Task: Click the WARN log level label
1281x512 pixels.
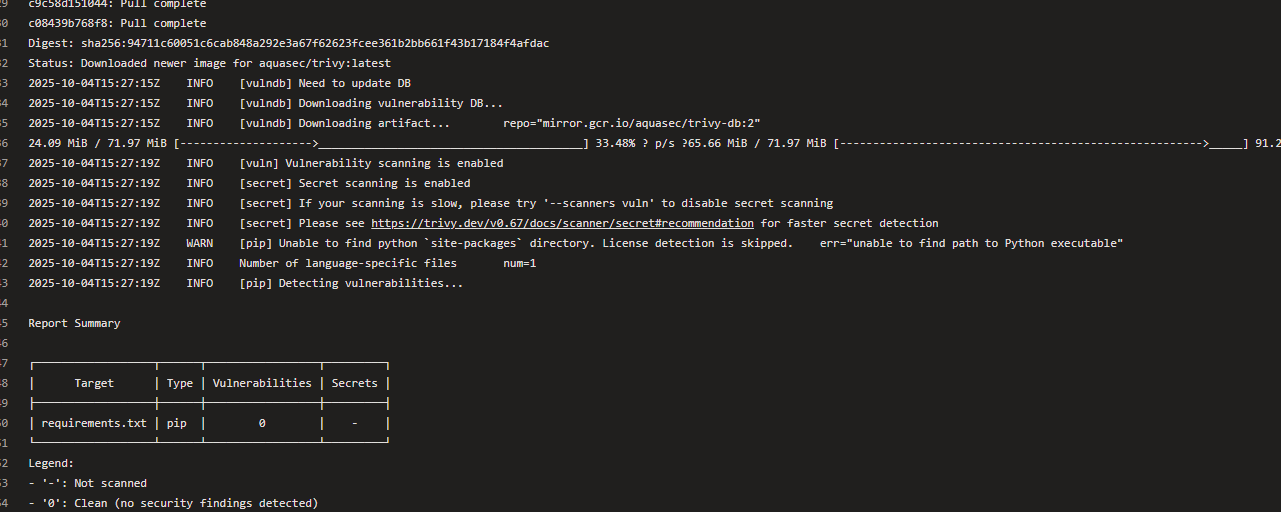Action: tap(199, 243)
